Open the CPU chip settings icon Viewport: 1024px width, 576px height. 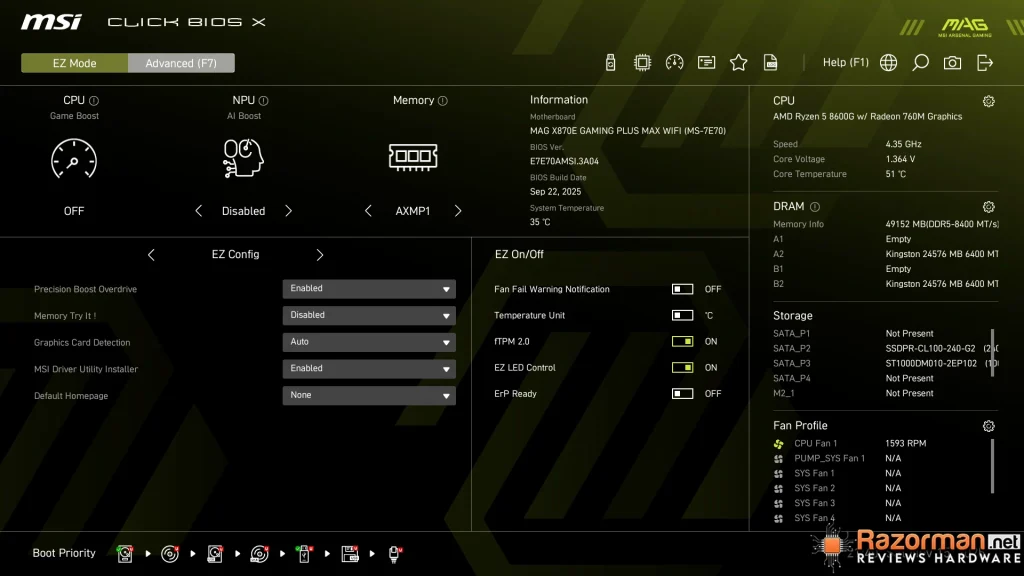642,63
